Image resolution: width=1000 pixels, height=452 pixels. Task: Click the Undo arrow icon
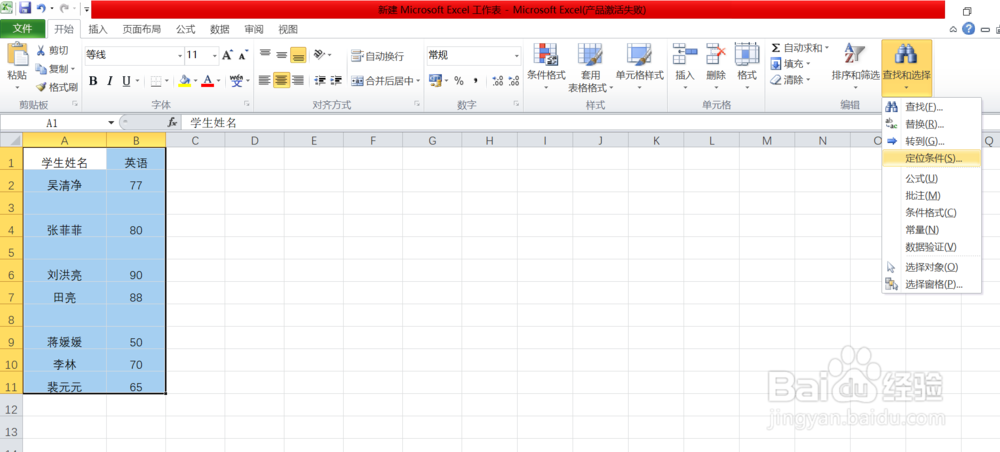click(41, 9)
